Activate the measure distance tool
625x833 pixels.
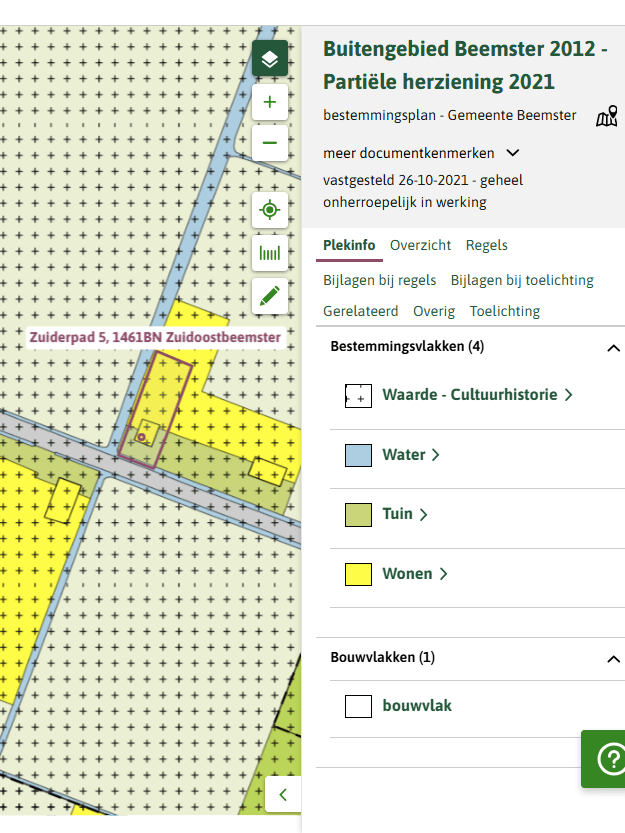[x=269, y=253]
